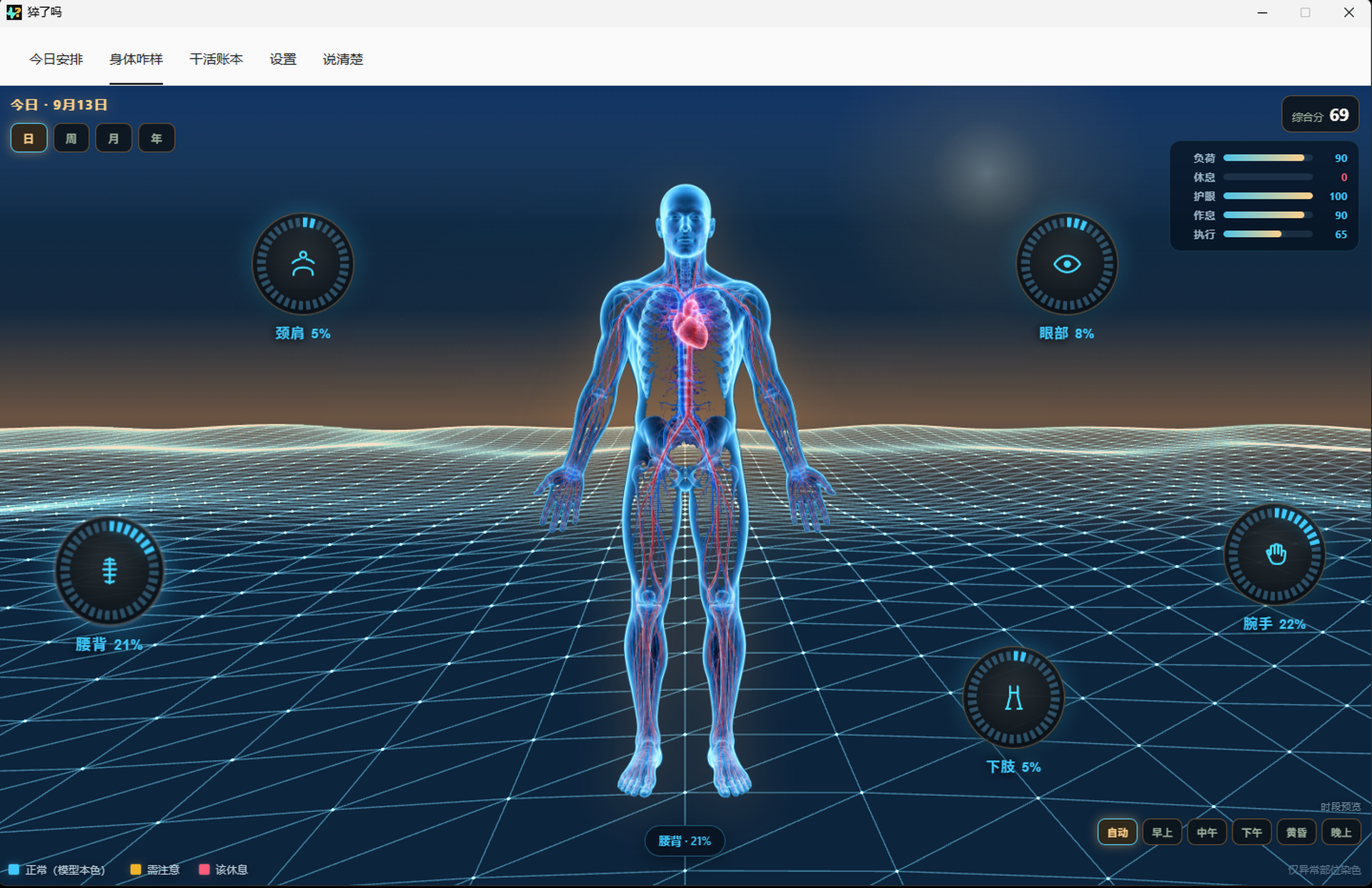Click the 时段预览 label
The image size is (1372, 888).
pyautogui.click(x=1341, y=807)
